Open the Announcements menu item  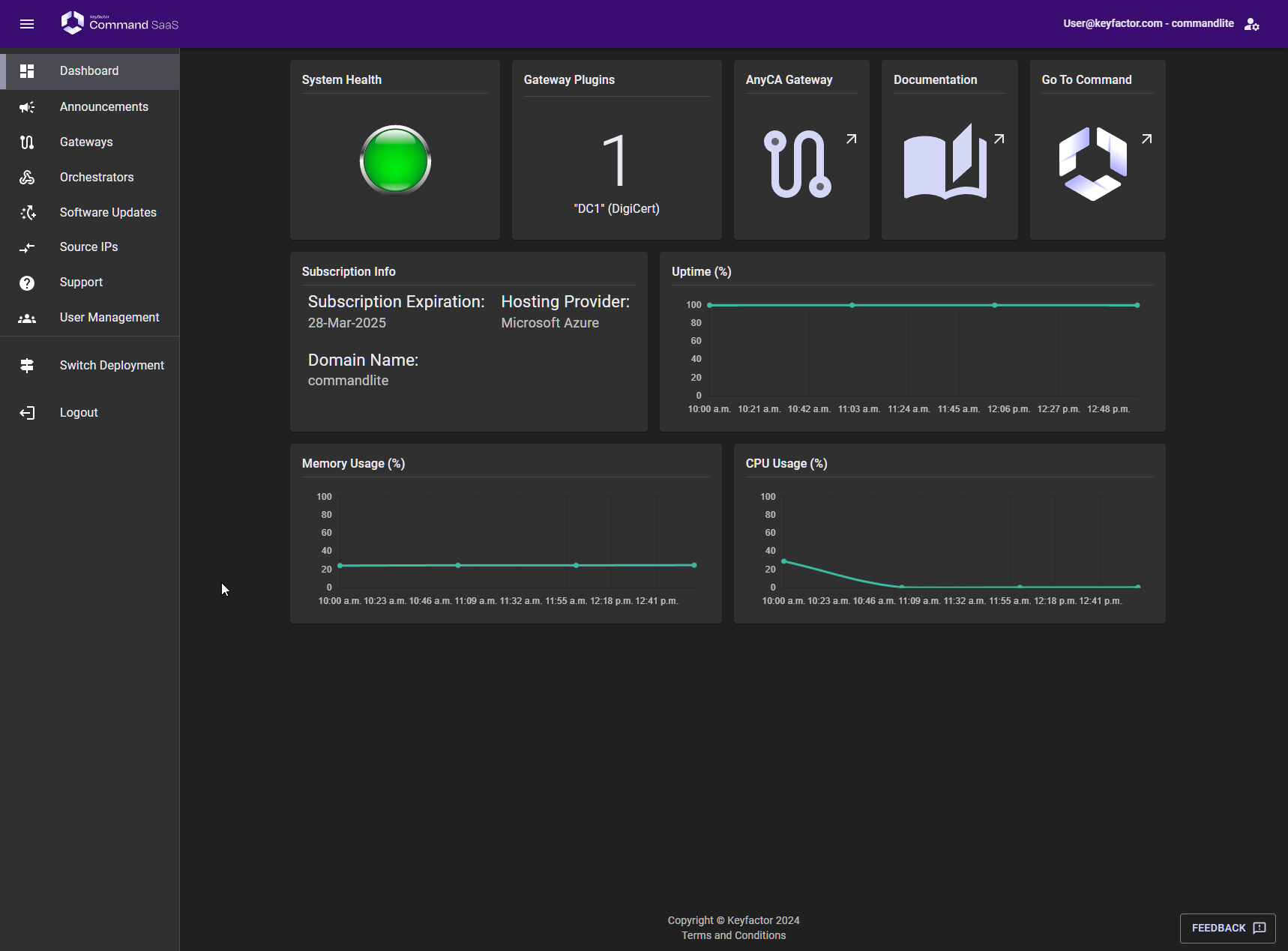[x=90, y=107]
